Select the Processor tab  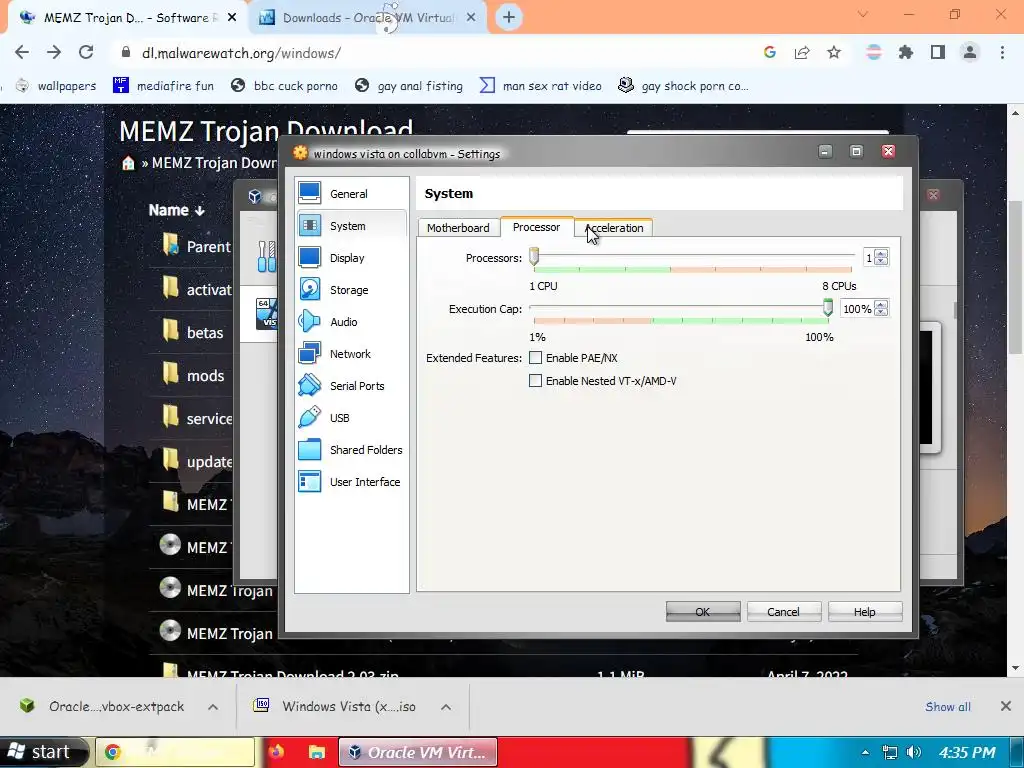click(x=536, y=227)
